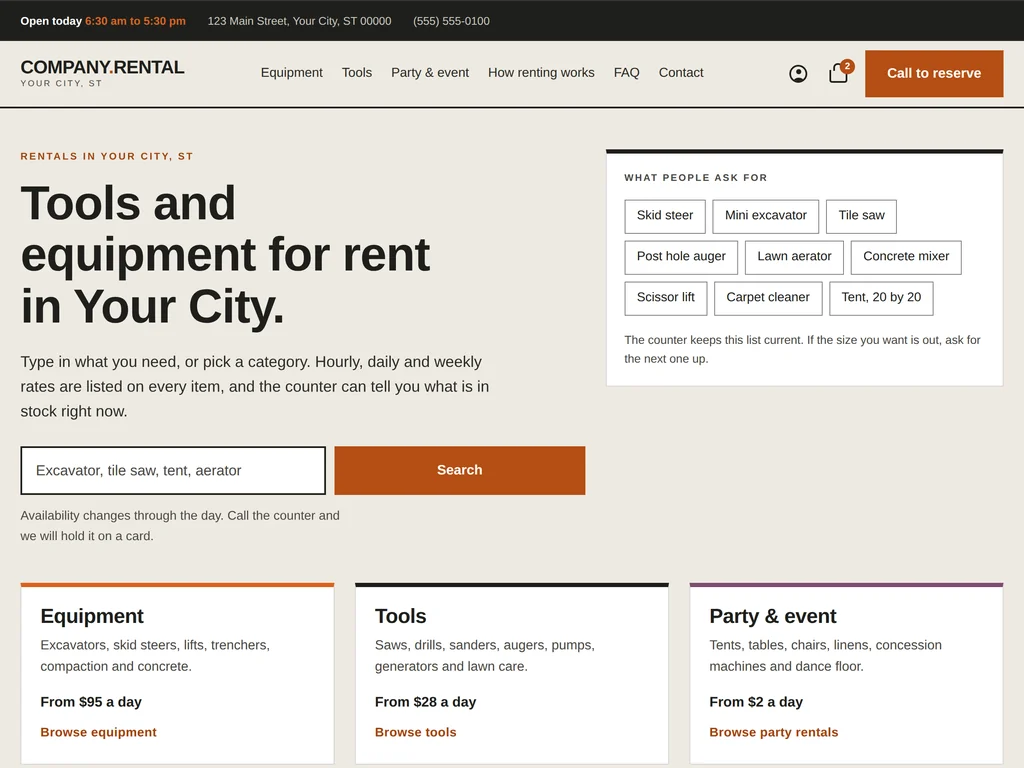Go to Party & event nav link

pyautogui.click(x=430, y=72)
